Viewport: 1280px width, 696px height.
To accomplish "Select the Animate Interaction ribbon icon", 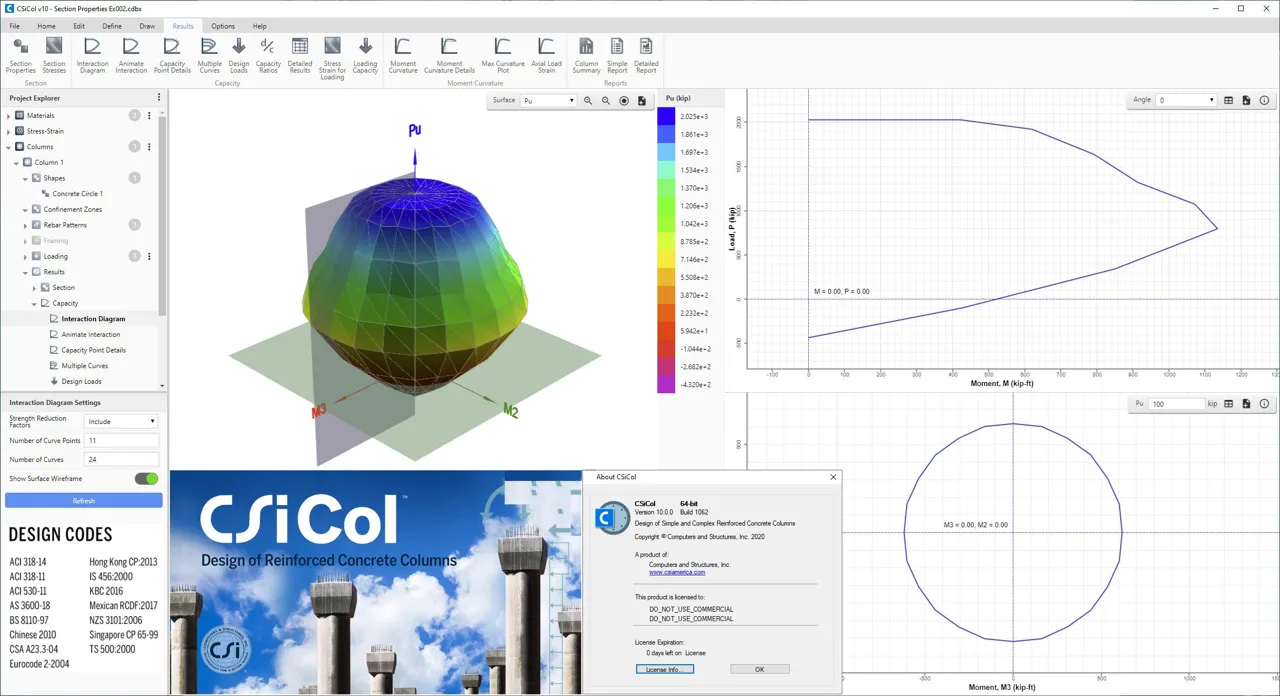I will [131, 55].
